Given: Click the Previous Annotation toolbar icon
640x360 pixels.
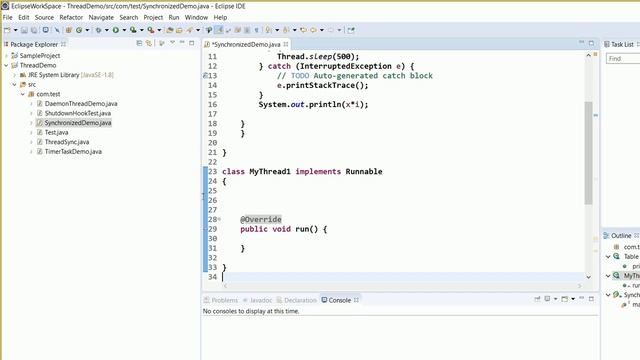Looking at the screenshot, I should (286, 30).
